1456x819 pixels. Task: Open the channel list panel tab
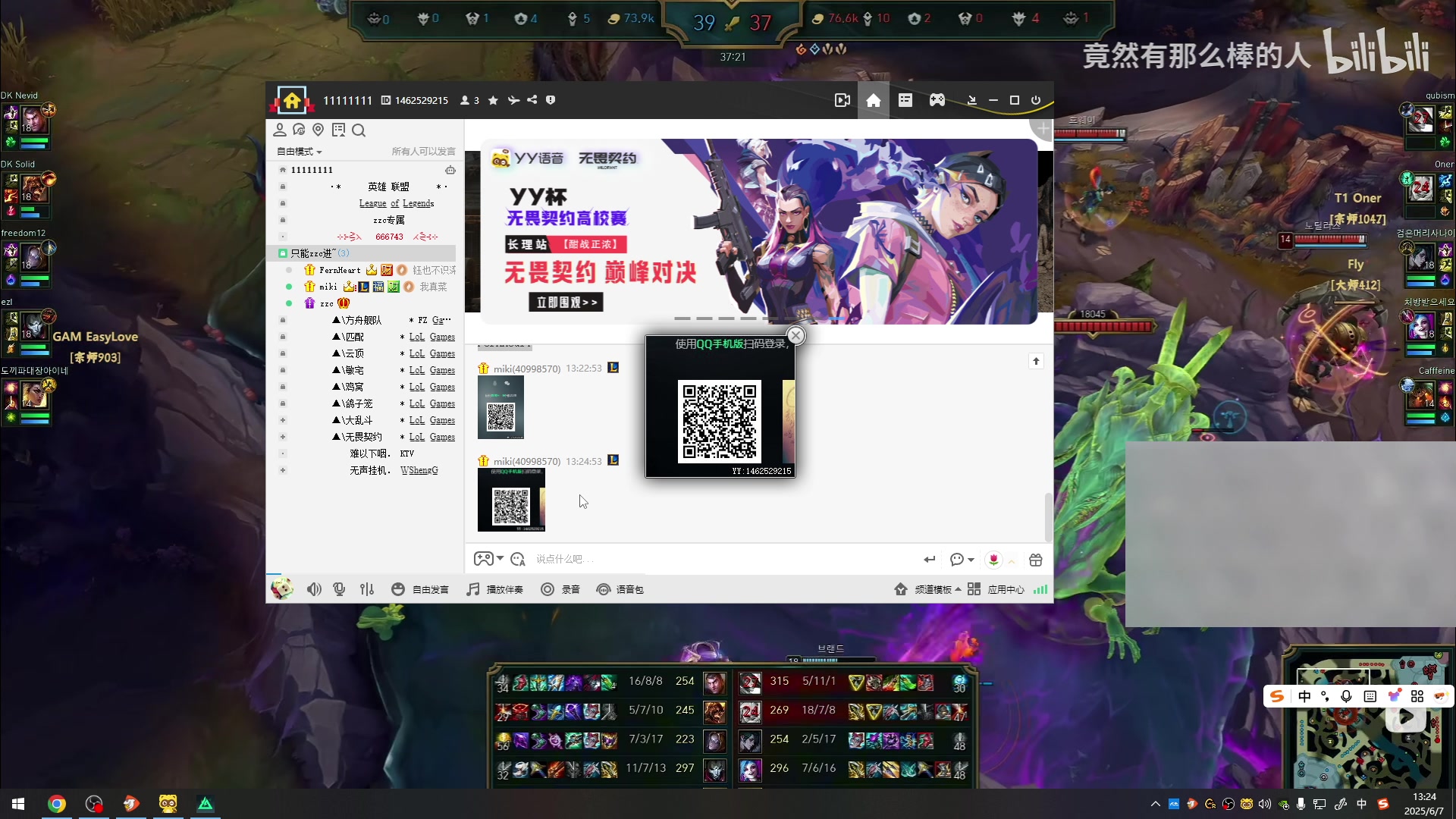pyautogui.click(x=905, y=100)
